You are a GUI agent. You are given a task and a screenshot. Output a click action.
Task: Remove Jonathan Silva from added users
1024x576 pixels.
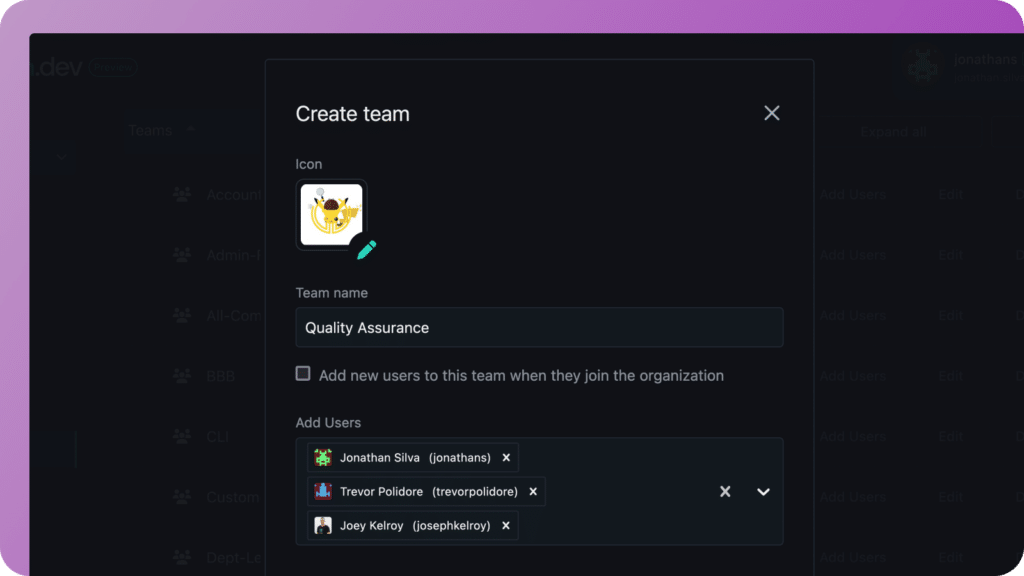click(506, 458)
